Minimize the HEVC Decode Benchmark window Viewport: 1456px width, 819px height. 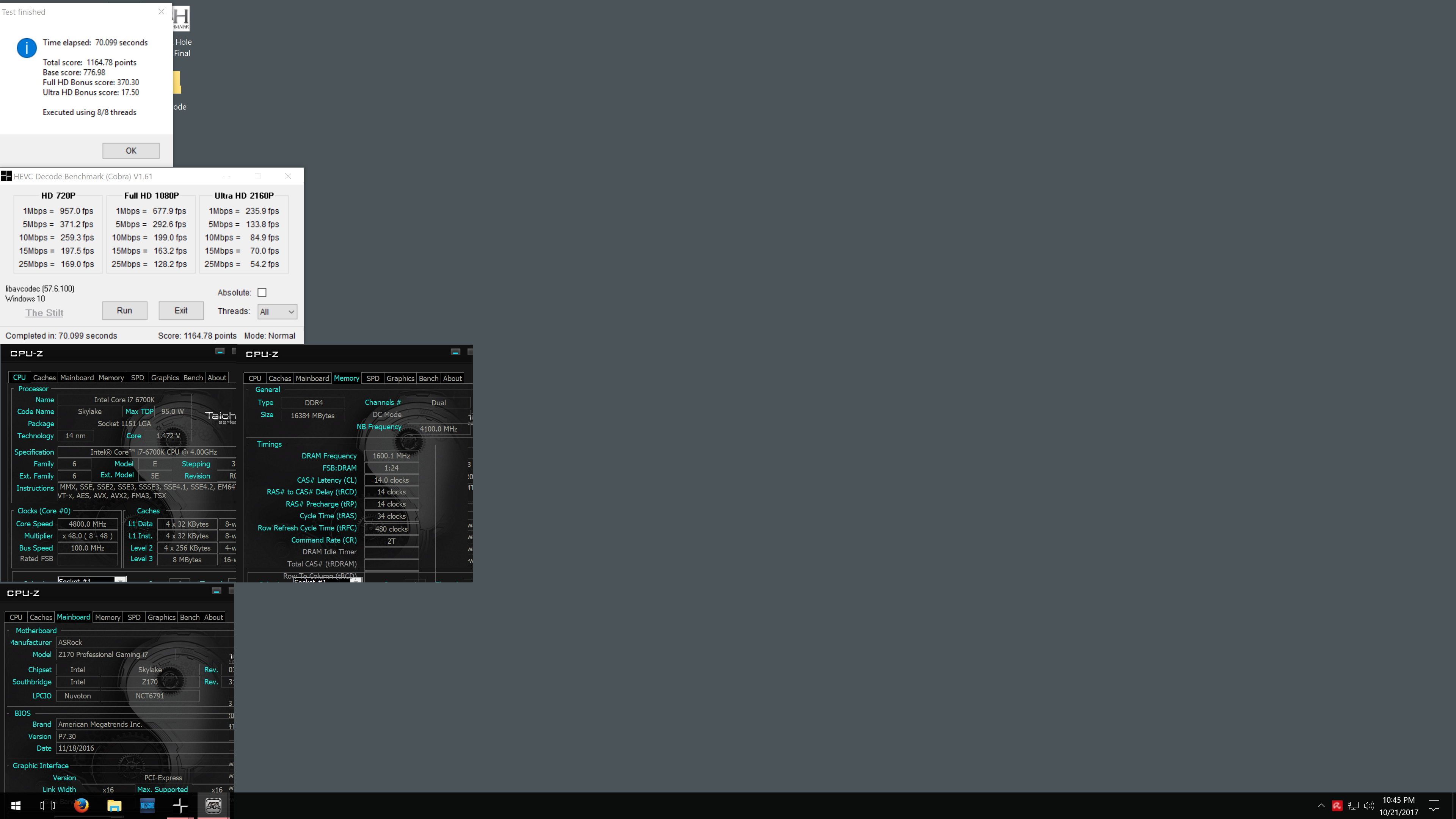click(227, 176)
